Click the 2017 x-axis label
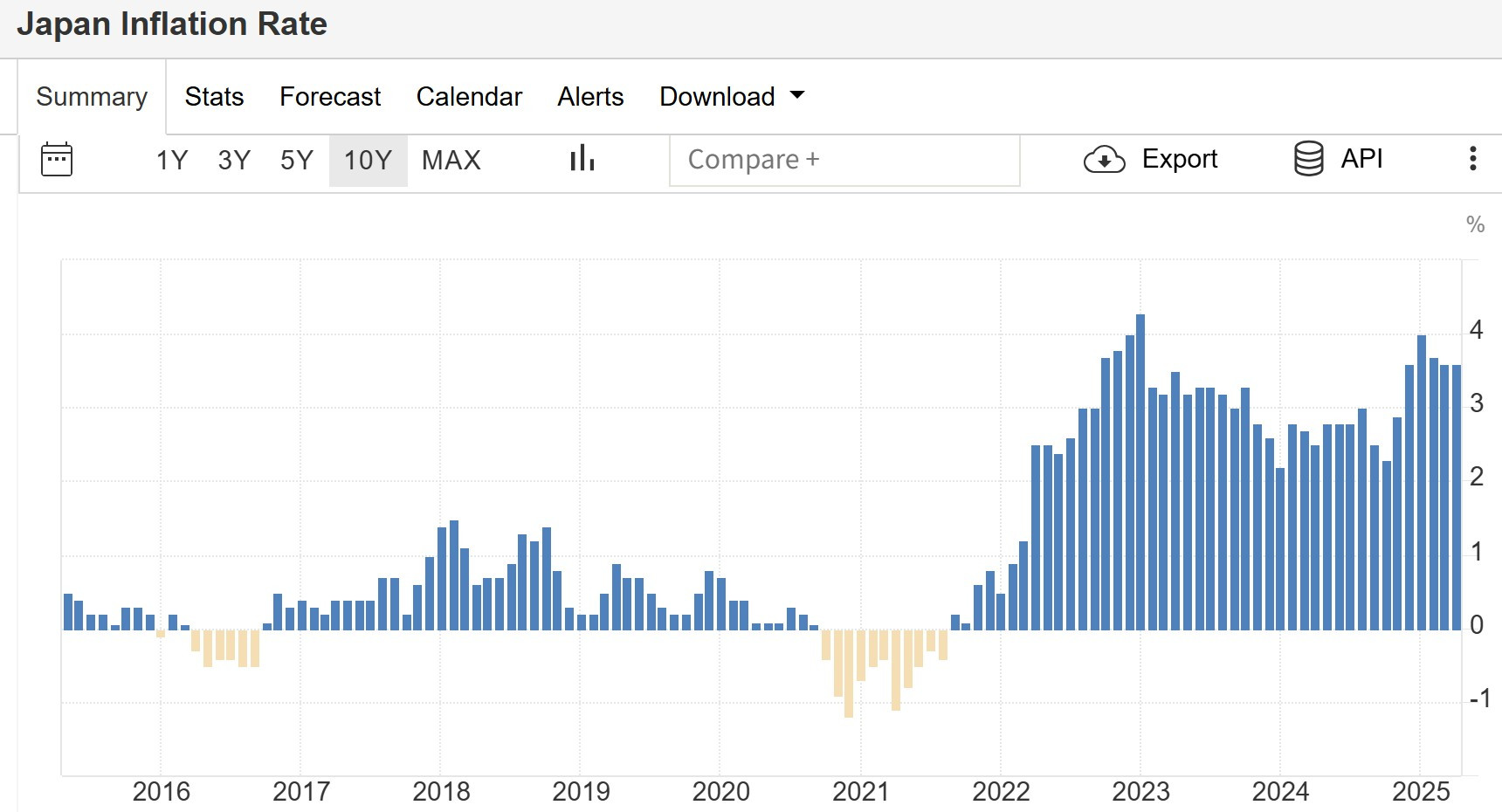The width and height of the screenshot is (1502, 812). click(x=301, y=792)
